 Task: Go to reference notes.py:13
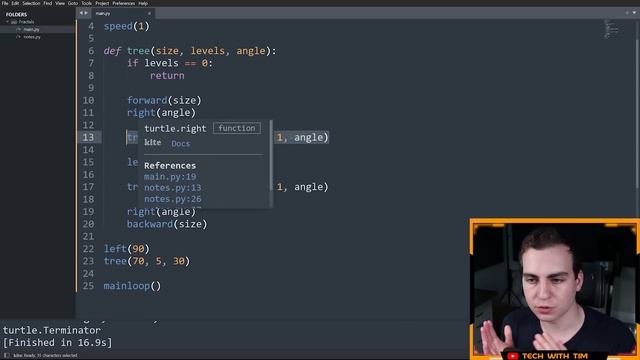pyautogui.click(x=173, y=188)
